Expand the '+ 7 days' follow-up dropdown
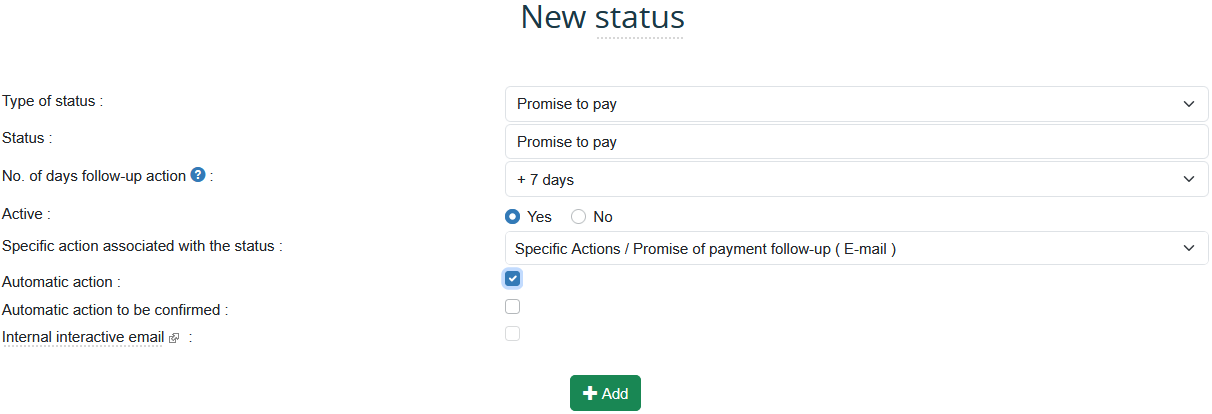The width and height of the screenshot is (1212, 414). point(856,179)
